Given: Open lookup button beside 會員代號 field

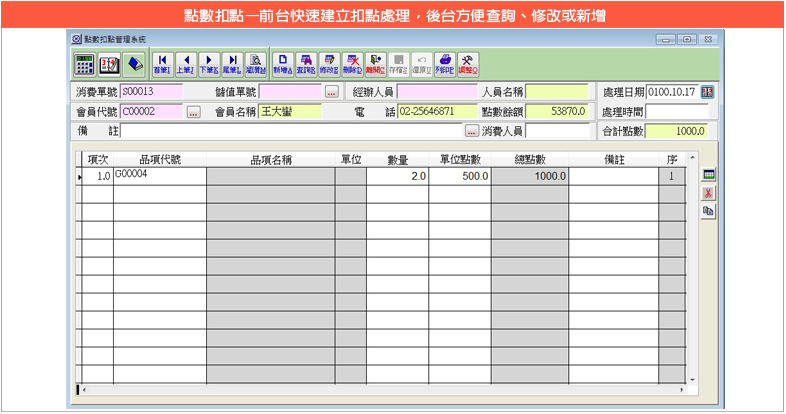Looking at the screenshot, I should [193, 112].
